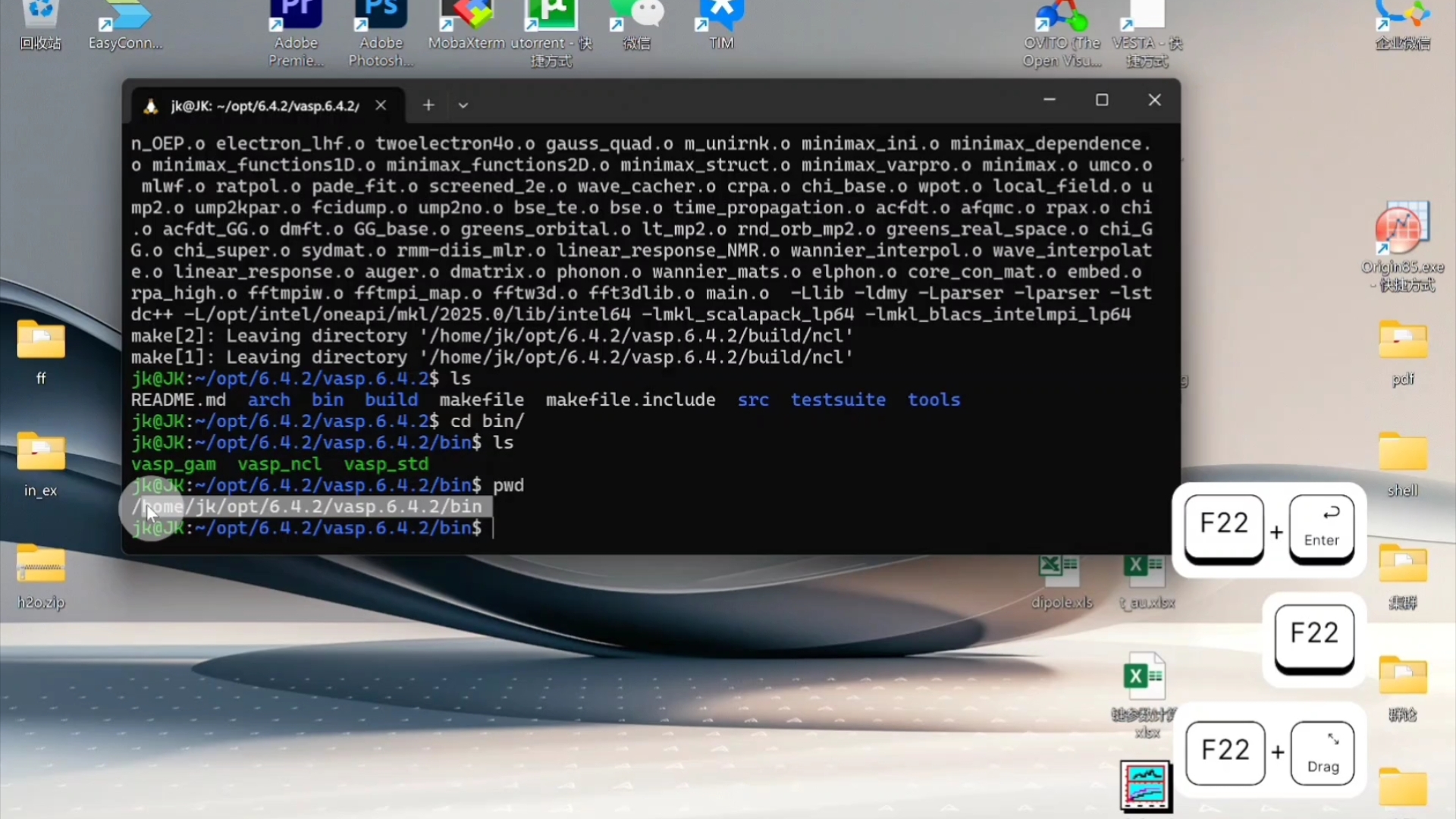Open the shell folder on desktop
The height and width of the screenshot is (819, 1456).
click(1402, 455)
